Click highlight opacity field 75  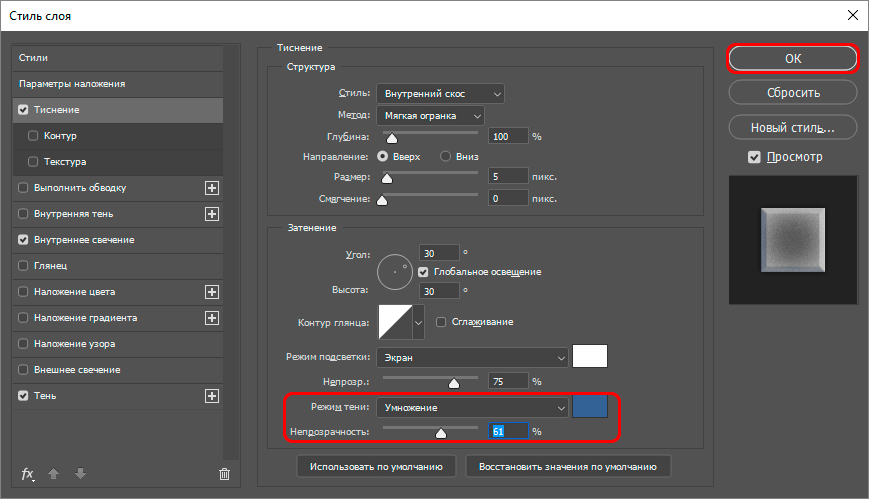pyautogui.click(x=508, y=381)
